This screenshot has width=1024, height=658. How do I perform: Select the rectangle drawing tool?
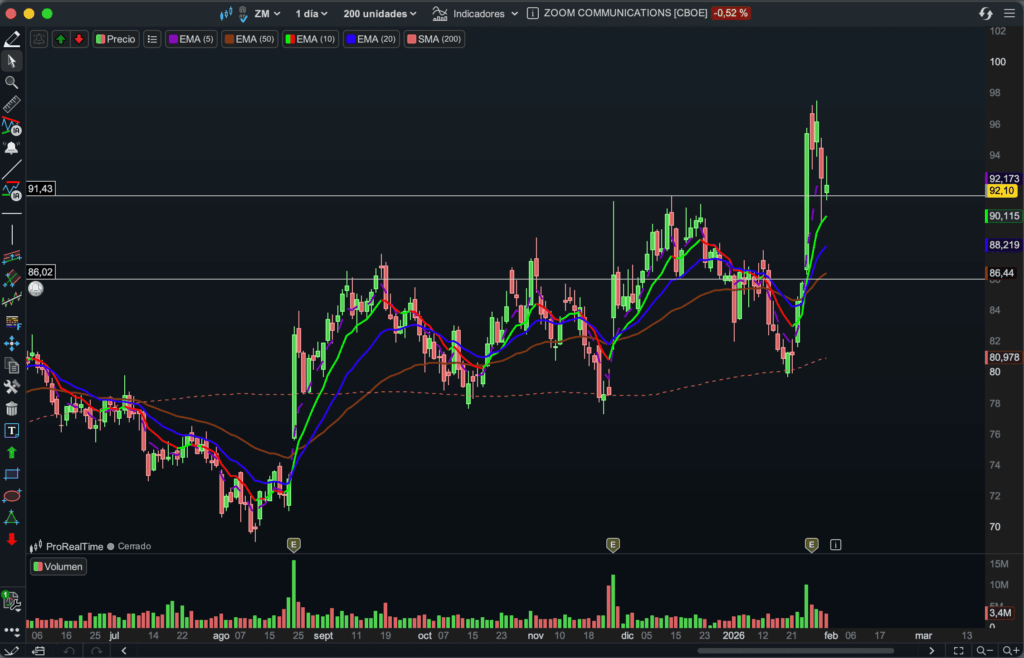(x=12, y=473)
